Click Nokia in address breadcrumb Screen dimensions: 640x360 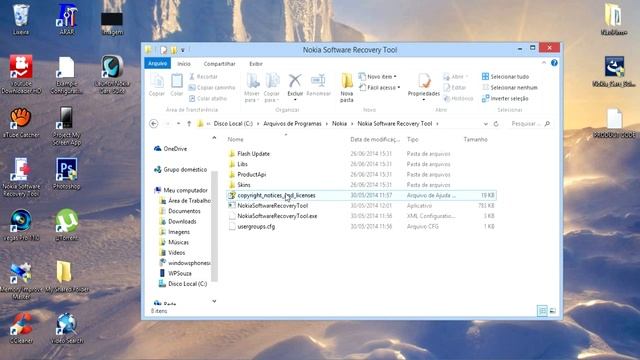(339, 124)
